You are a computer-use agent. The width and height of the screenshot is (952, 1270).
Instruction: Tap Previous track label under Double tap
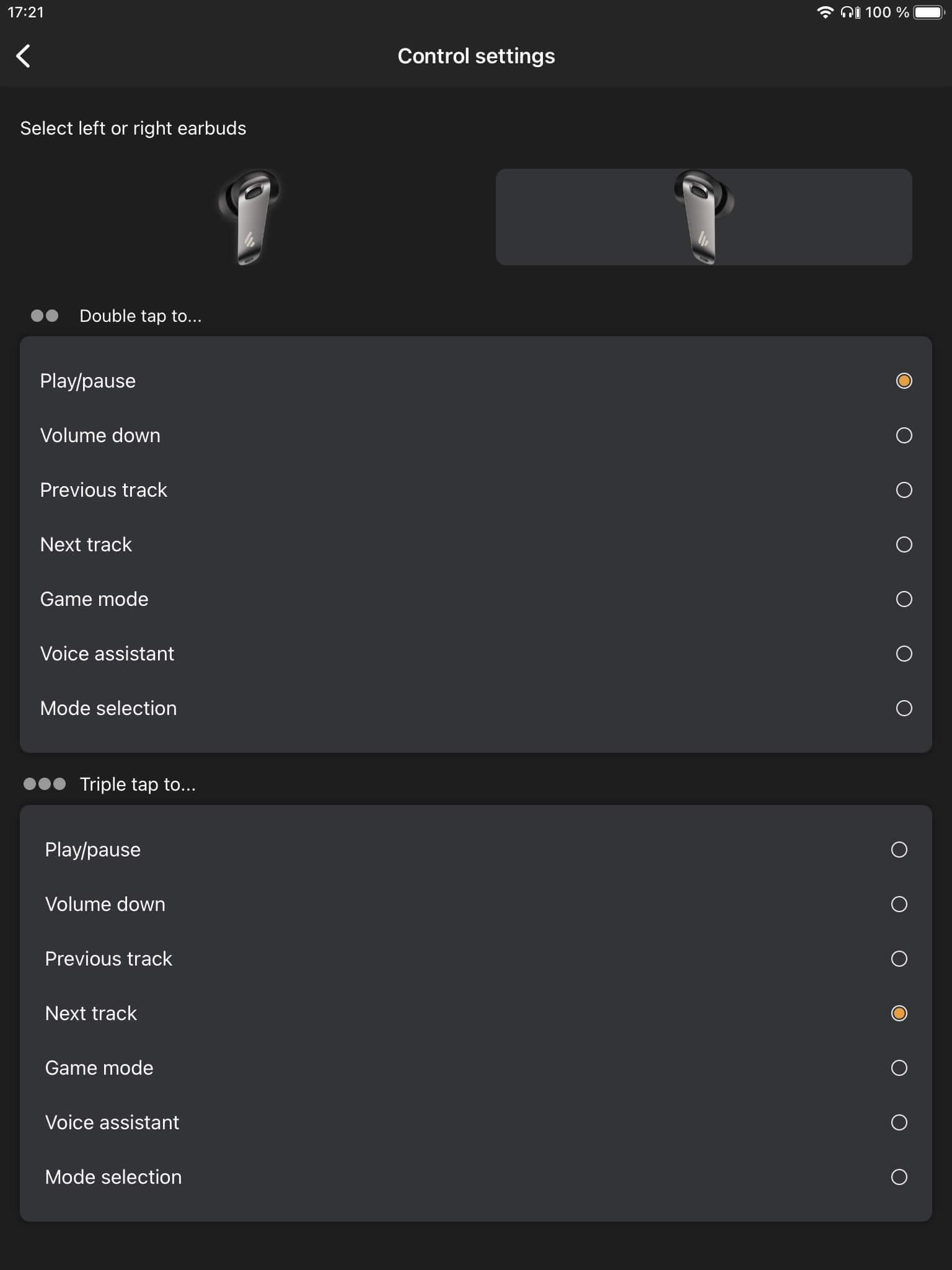point(104,490)
